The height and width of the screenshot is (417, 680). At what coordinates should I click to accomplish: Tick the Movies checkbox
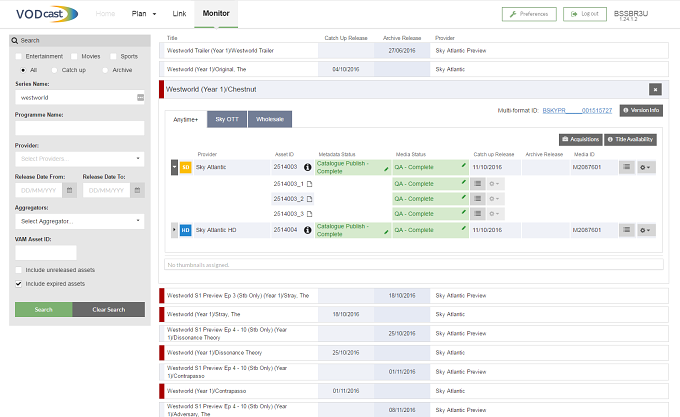tap(74, 56)
